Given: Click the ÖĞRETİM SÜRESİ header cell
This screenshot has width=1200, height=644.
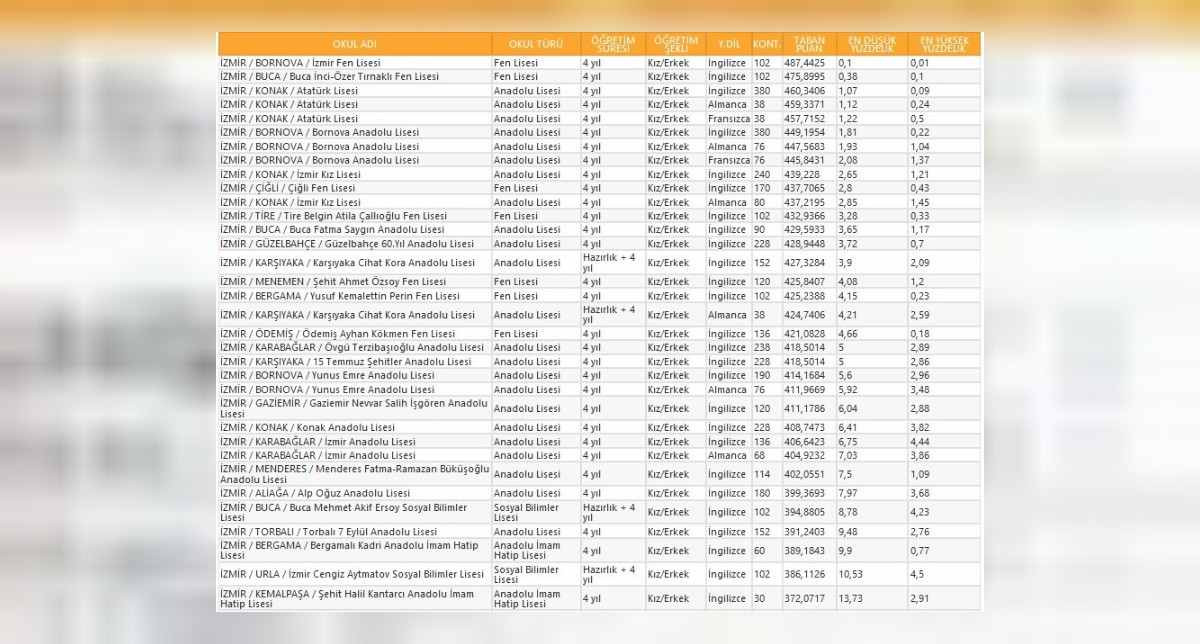Looking at the screenshot, I should [x=612, y=44].
